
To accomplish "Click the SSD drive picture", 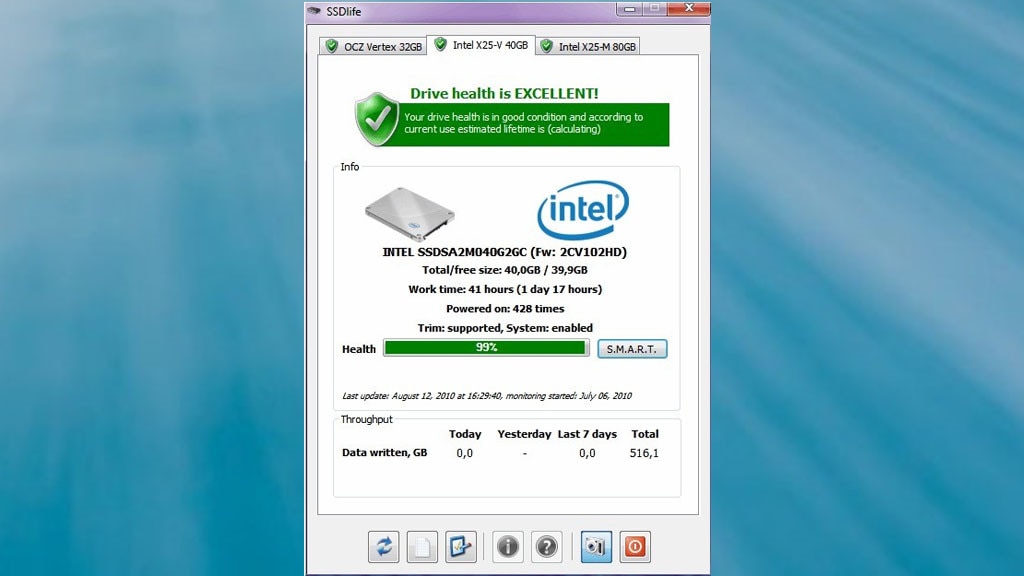I will point(409,214).
